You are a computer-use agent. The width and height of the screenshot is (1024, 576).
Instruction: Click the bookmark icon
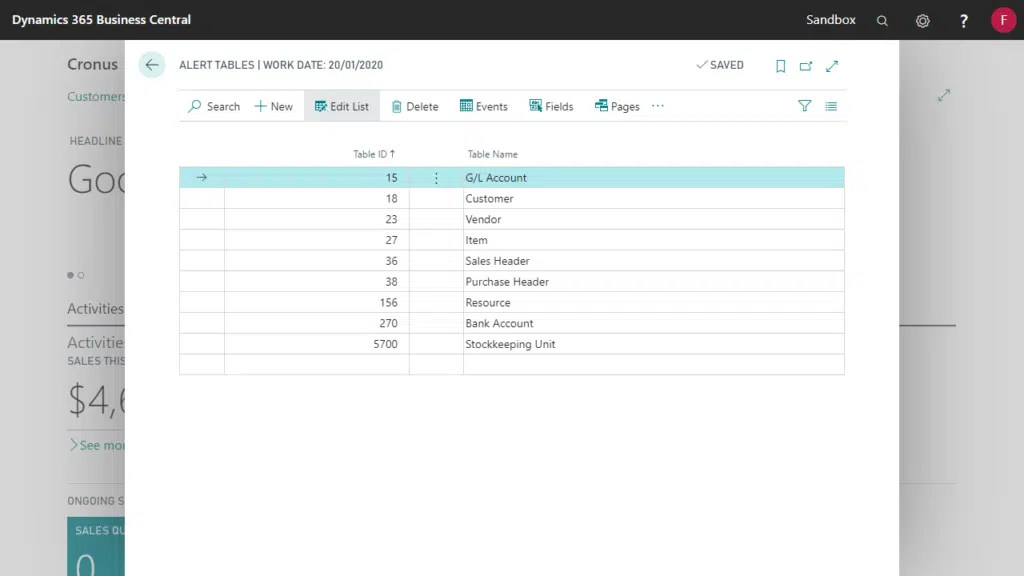(x=780, y=66)
